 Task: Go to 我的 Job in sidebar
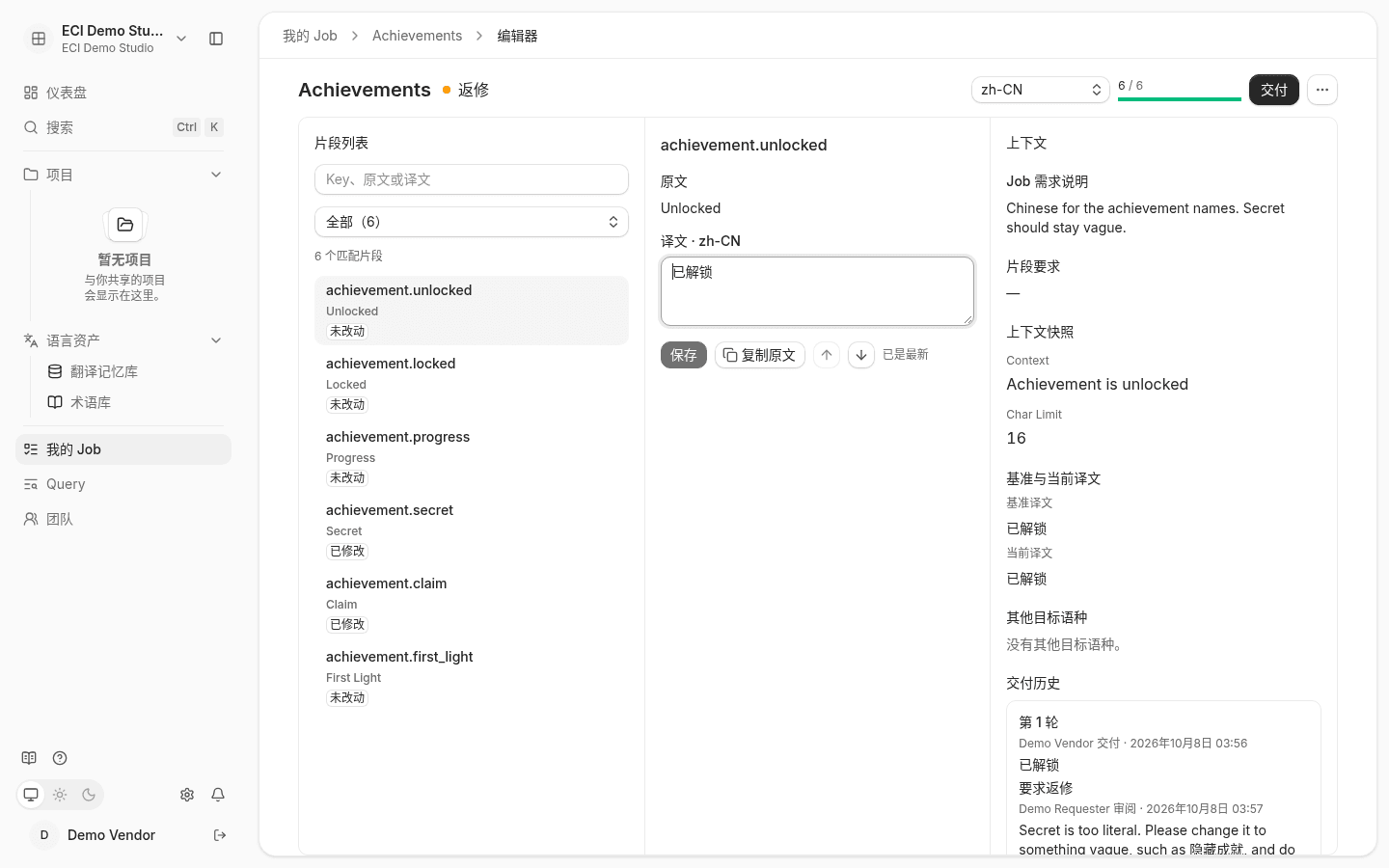point(123,449)
